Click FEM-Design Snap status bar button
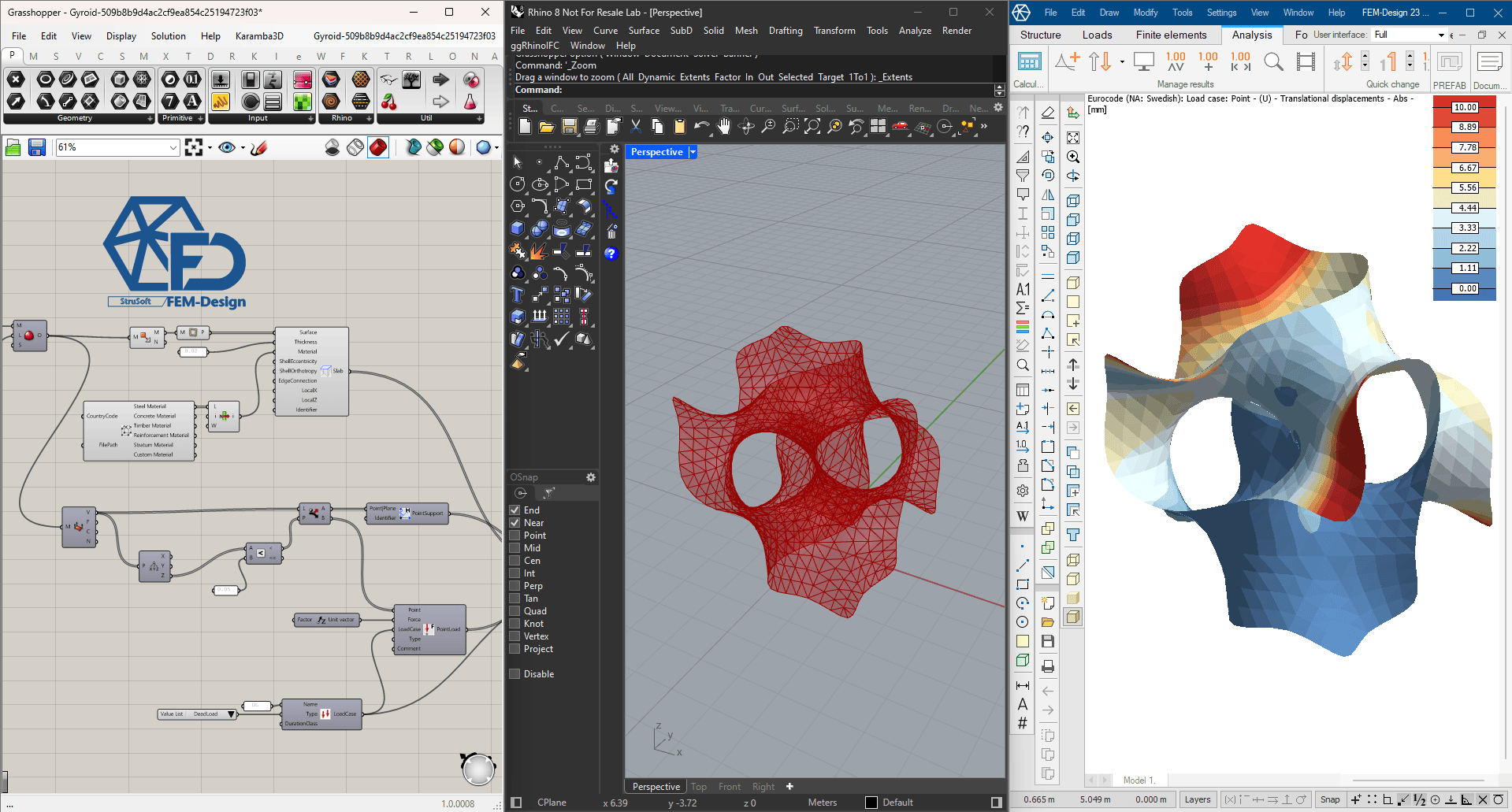This screenshot has width=1512, height=812. 1330,799
